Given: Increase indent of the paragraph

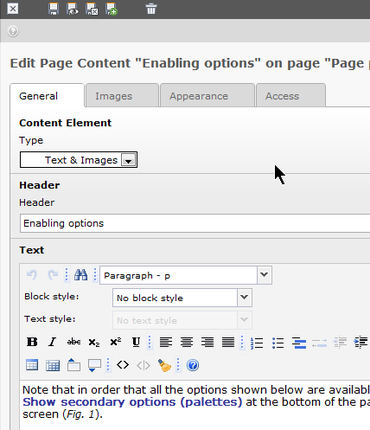Looking at the screenshot, I should point(361,342).
